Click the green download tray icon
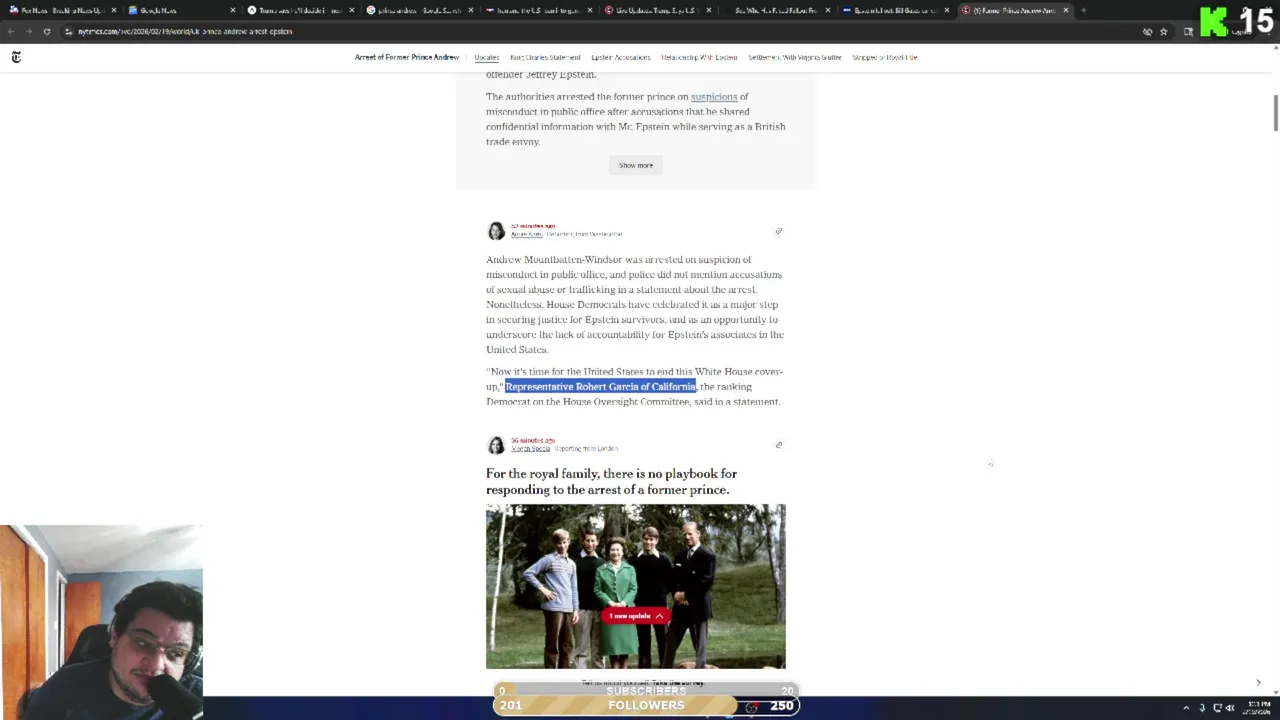This screenshot has width=1280, height=720. pos(1203,708)
